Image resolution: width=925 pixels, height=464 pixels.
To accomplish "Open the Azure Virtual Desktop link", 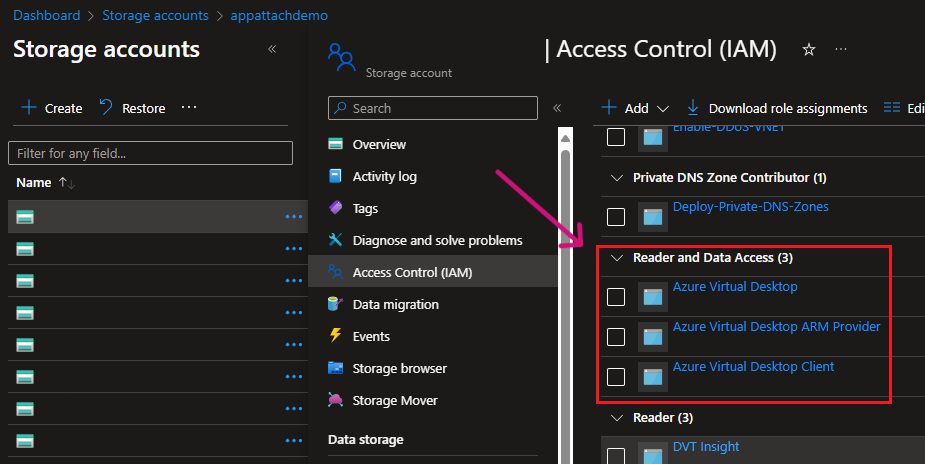I will pyautogui.click(x=735, y=287).
